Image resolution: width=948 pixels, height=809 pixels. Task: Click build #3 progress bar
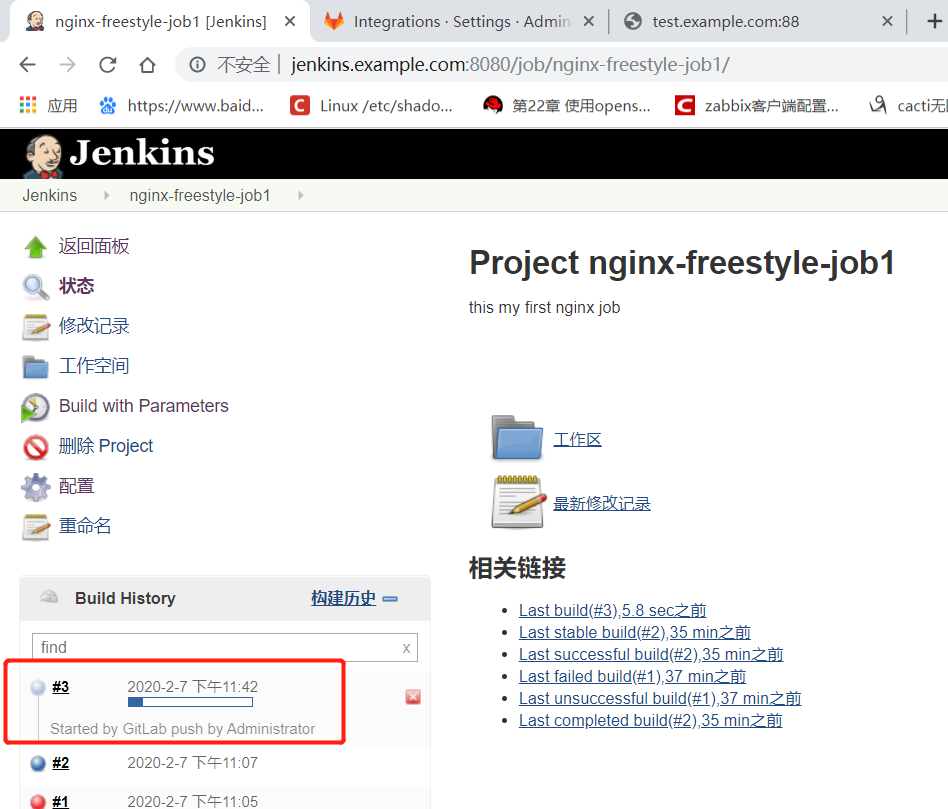pos(190,703)
